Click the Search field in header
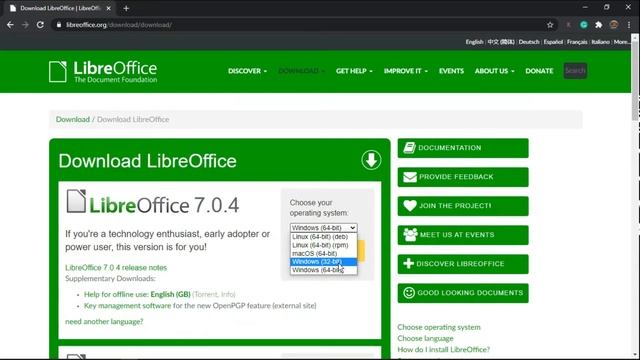 [x=575, y=71]
